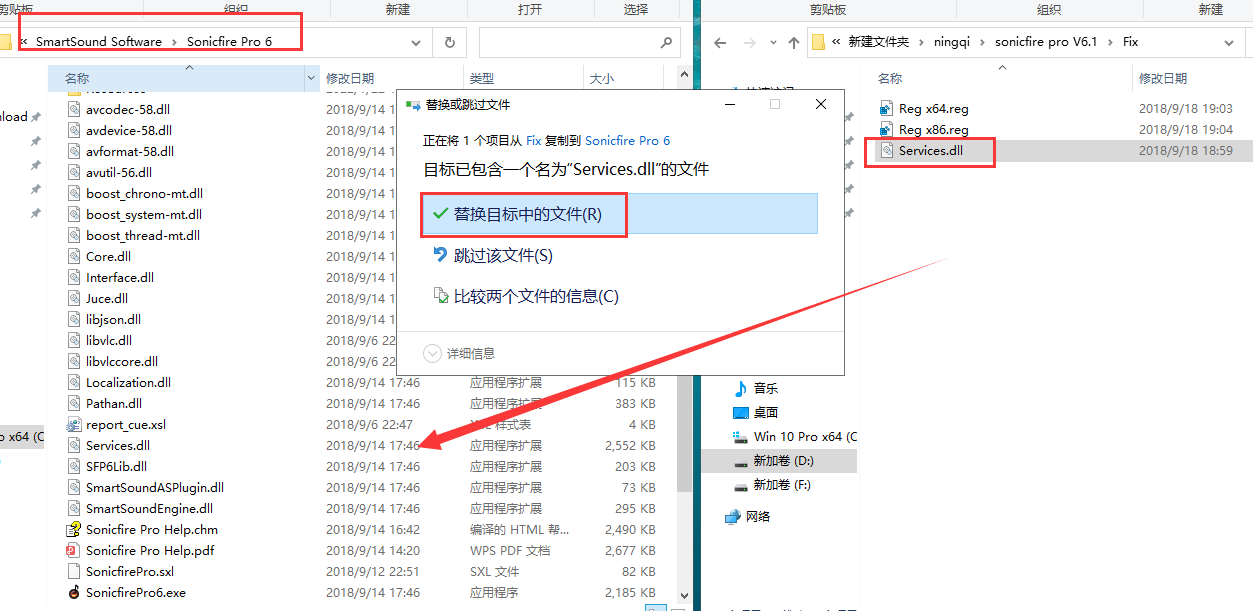Click the search magnifier icon in the left window

666,42
